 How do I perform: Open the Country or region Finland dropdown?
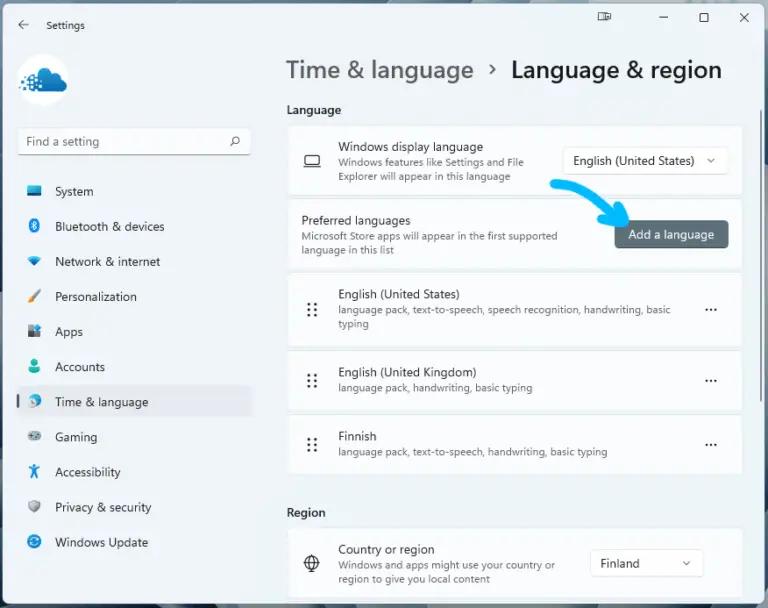click(647, 563)
